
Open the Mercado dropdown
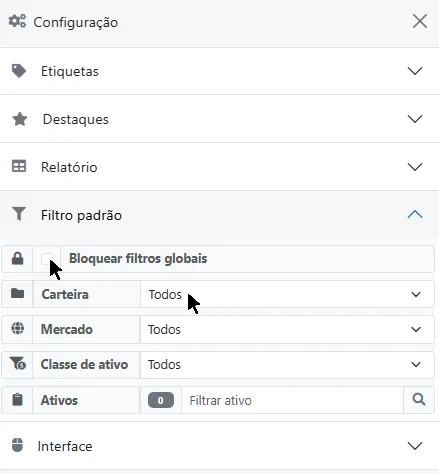point(287,329)
